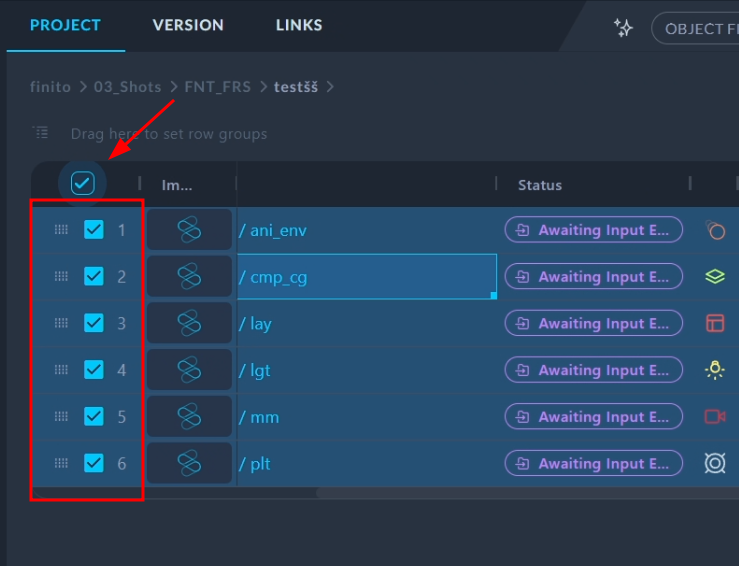Click the row groups list icon
739x566 pixels.
40,133
